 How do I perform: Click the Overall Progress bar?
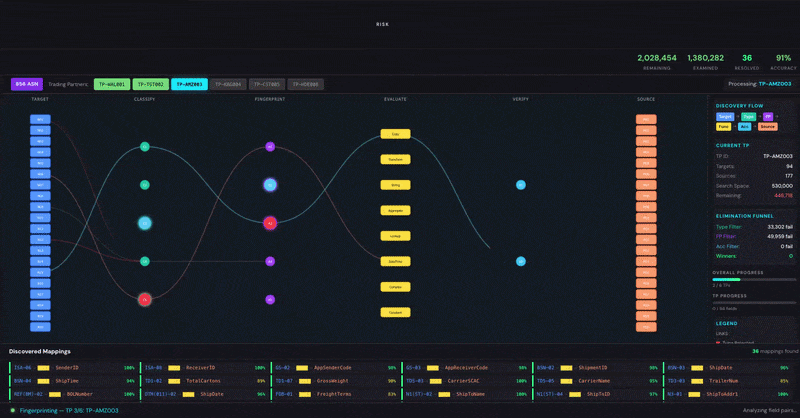(x=754, y=280)
